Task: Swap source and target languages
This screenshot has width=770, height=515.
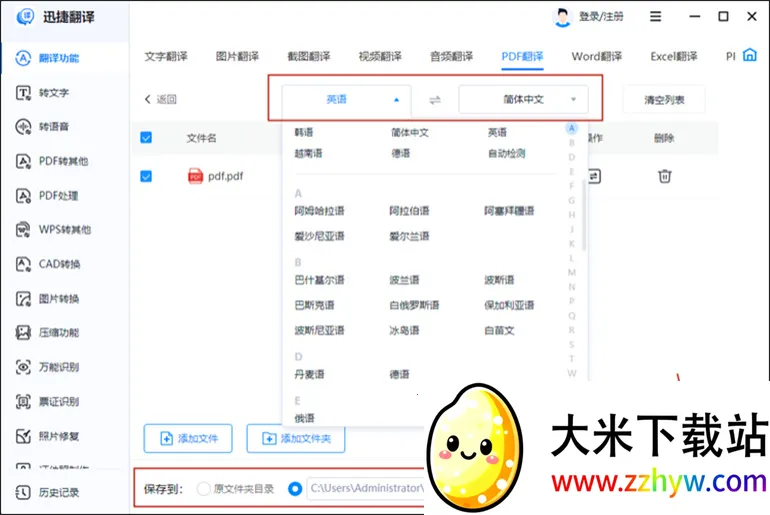Action: (x=435, y=100)
